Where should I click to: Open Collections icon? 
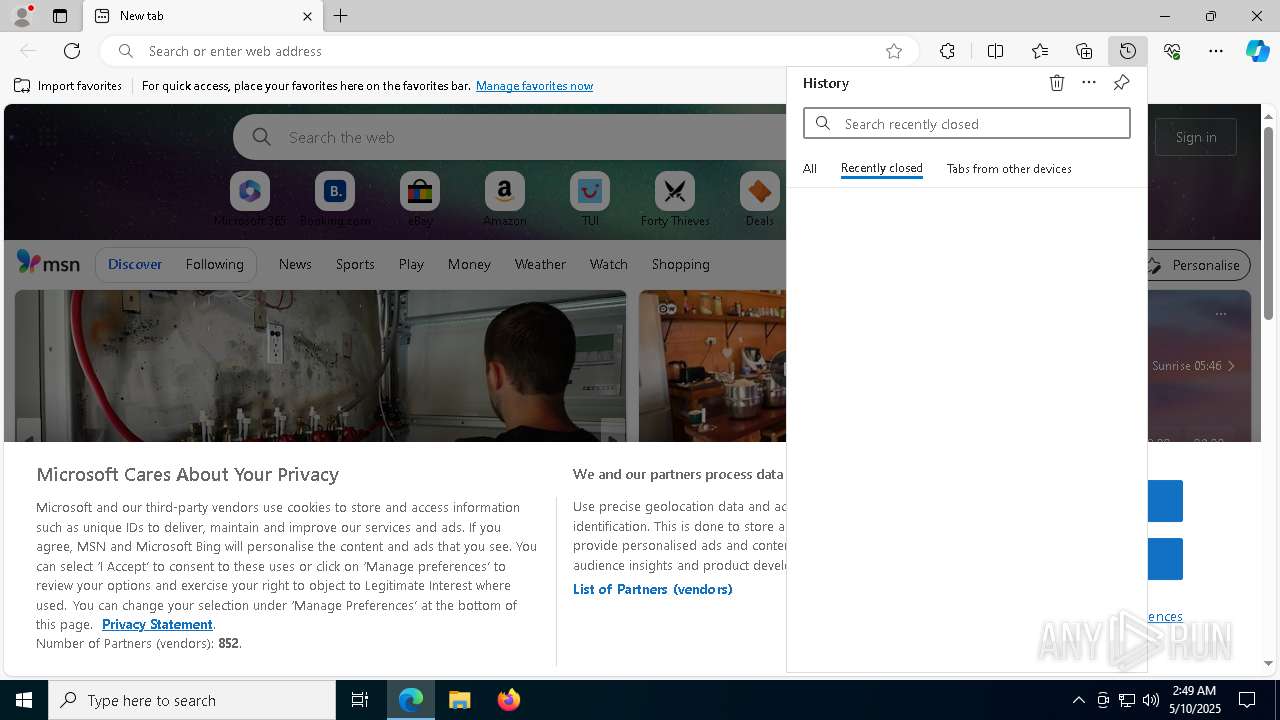tap(1084, 51)
